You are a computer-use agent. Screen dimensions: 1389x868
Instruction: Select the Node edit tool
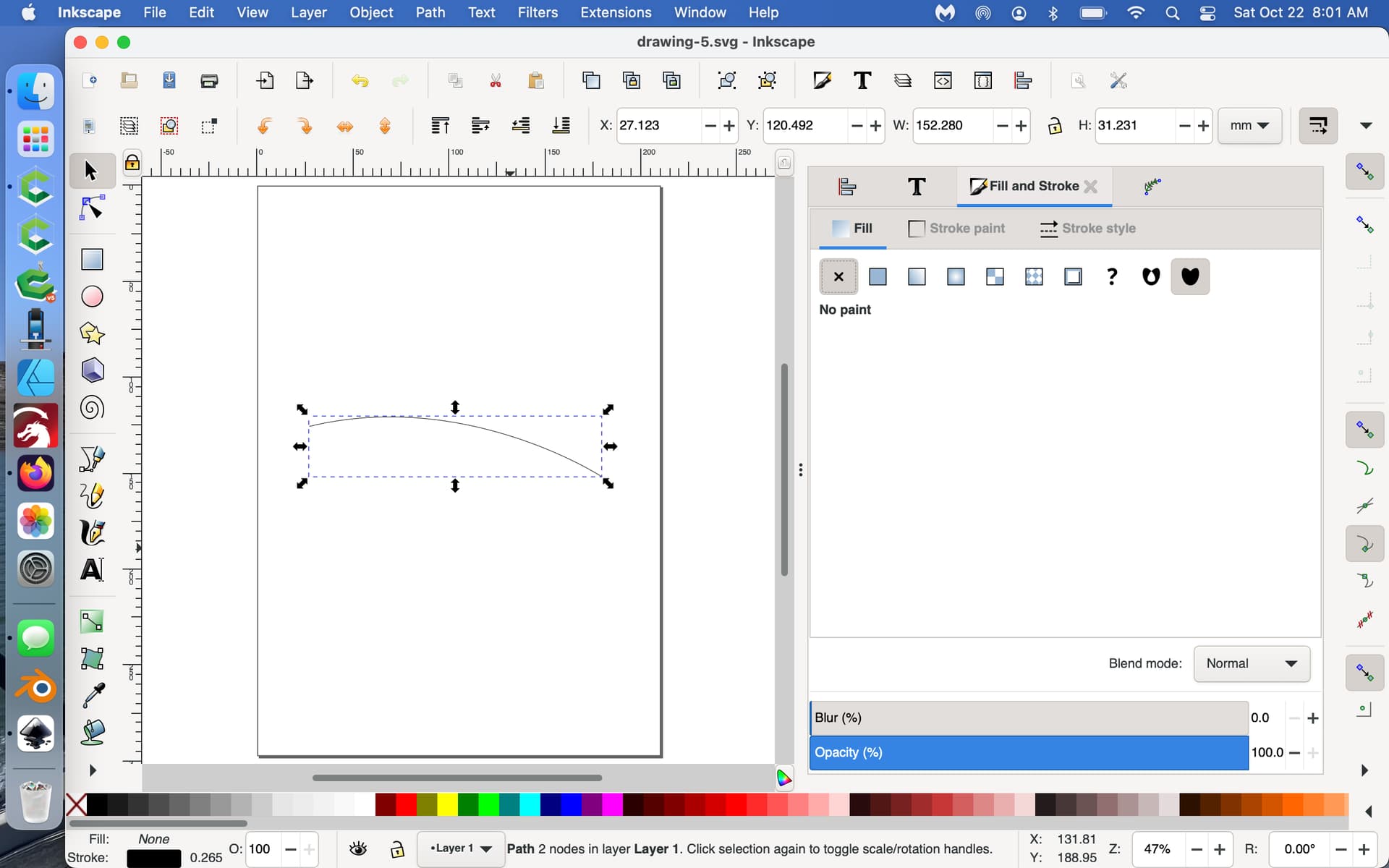pyautogui.click(x=92, y=208)
